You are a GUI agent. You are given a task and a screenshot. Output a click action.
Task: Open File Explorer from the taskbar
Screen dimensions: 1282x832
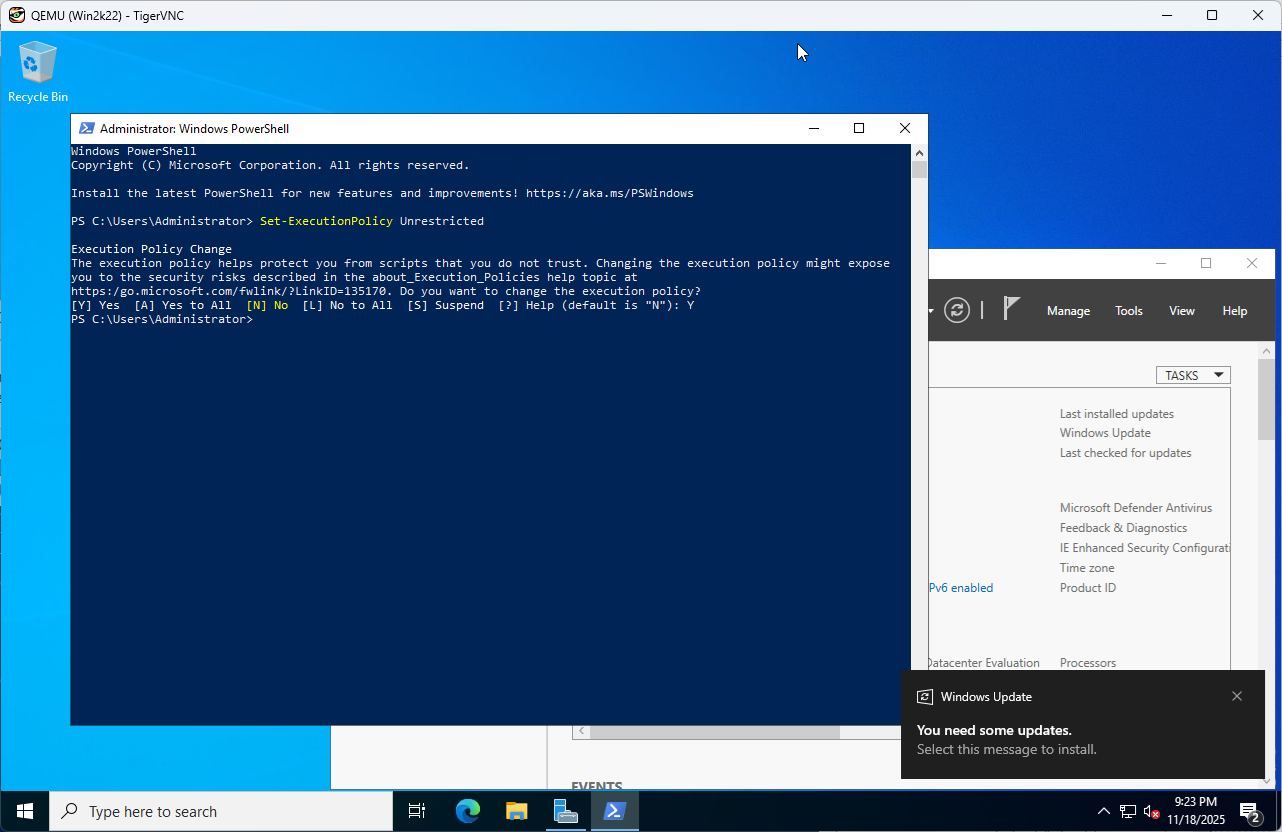(516, 811)
